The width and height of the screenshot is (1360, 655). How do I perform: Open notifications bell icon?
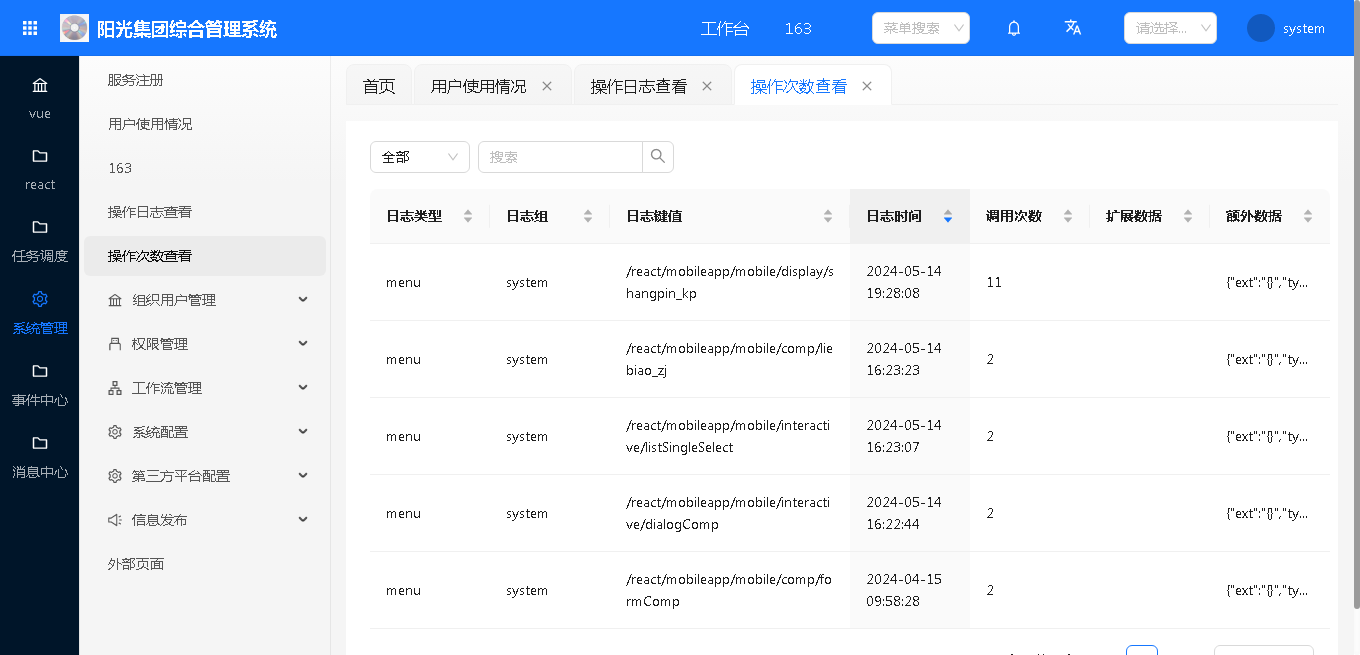(x=1014, y=28)
